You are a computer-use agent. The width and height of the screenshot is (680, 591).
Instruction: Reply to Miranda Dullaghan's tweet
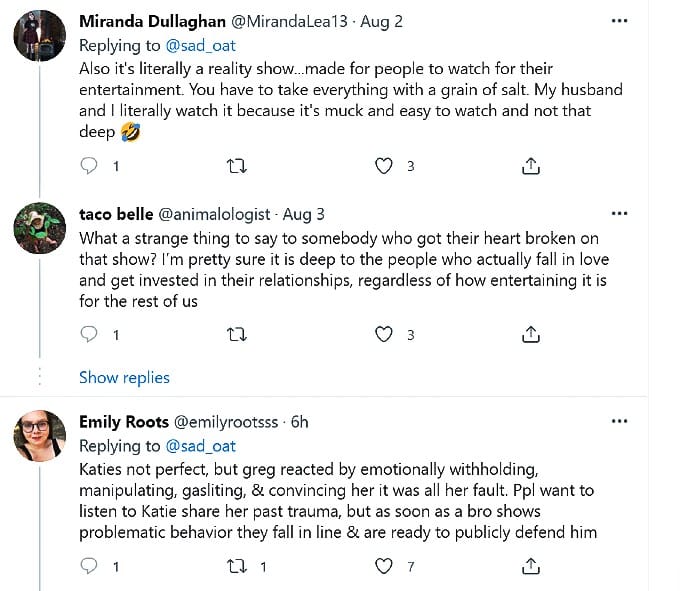point(89,166)
